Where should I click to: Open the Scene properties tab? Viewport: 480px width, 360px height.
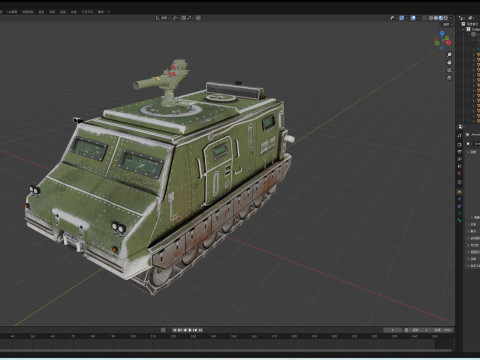[x=460, y=166]
